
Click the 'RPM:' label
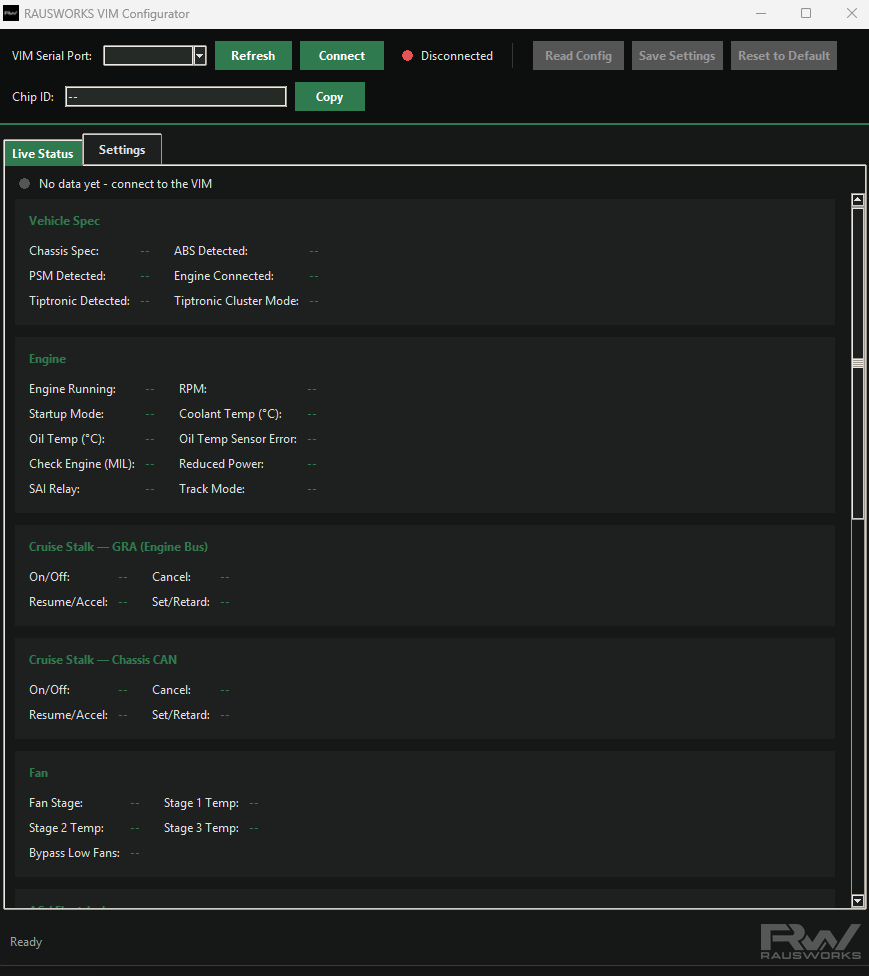[x=193, y=389]
